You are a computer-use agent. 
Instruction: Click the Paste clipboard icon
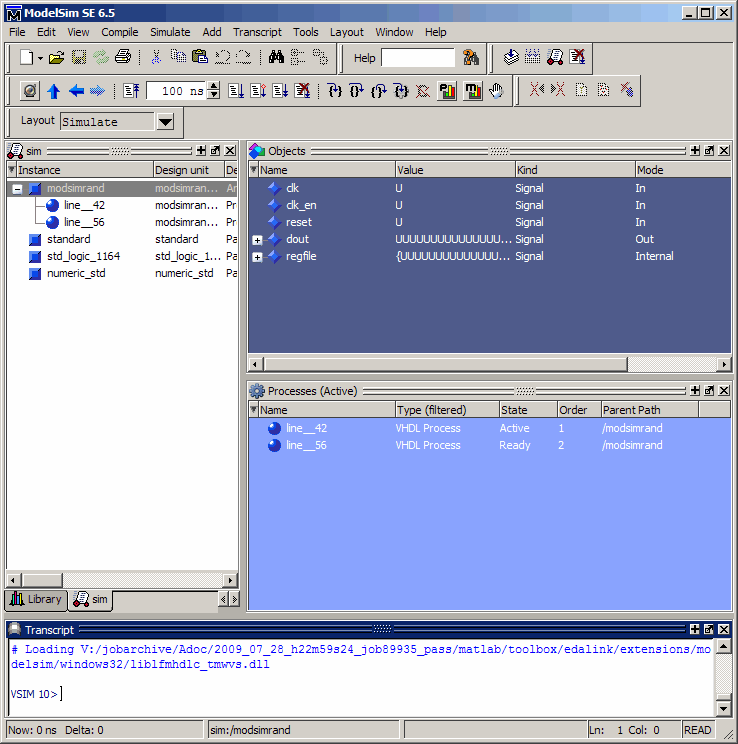click(x=200, y=57)
